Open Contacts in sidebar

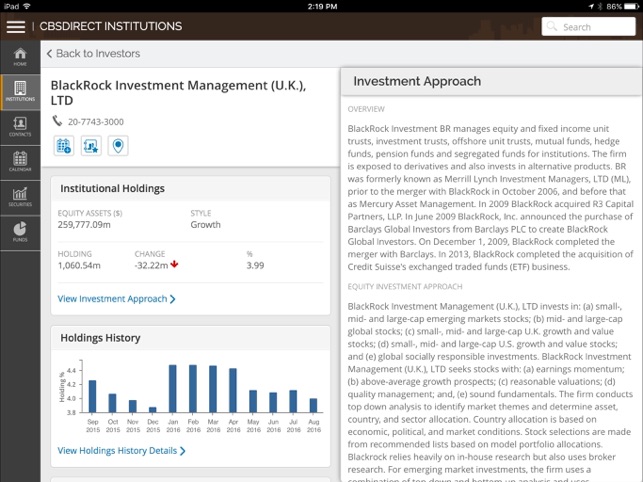[x=20, y=127]
